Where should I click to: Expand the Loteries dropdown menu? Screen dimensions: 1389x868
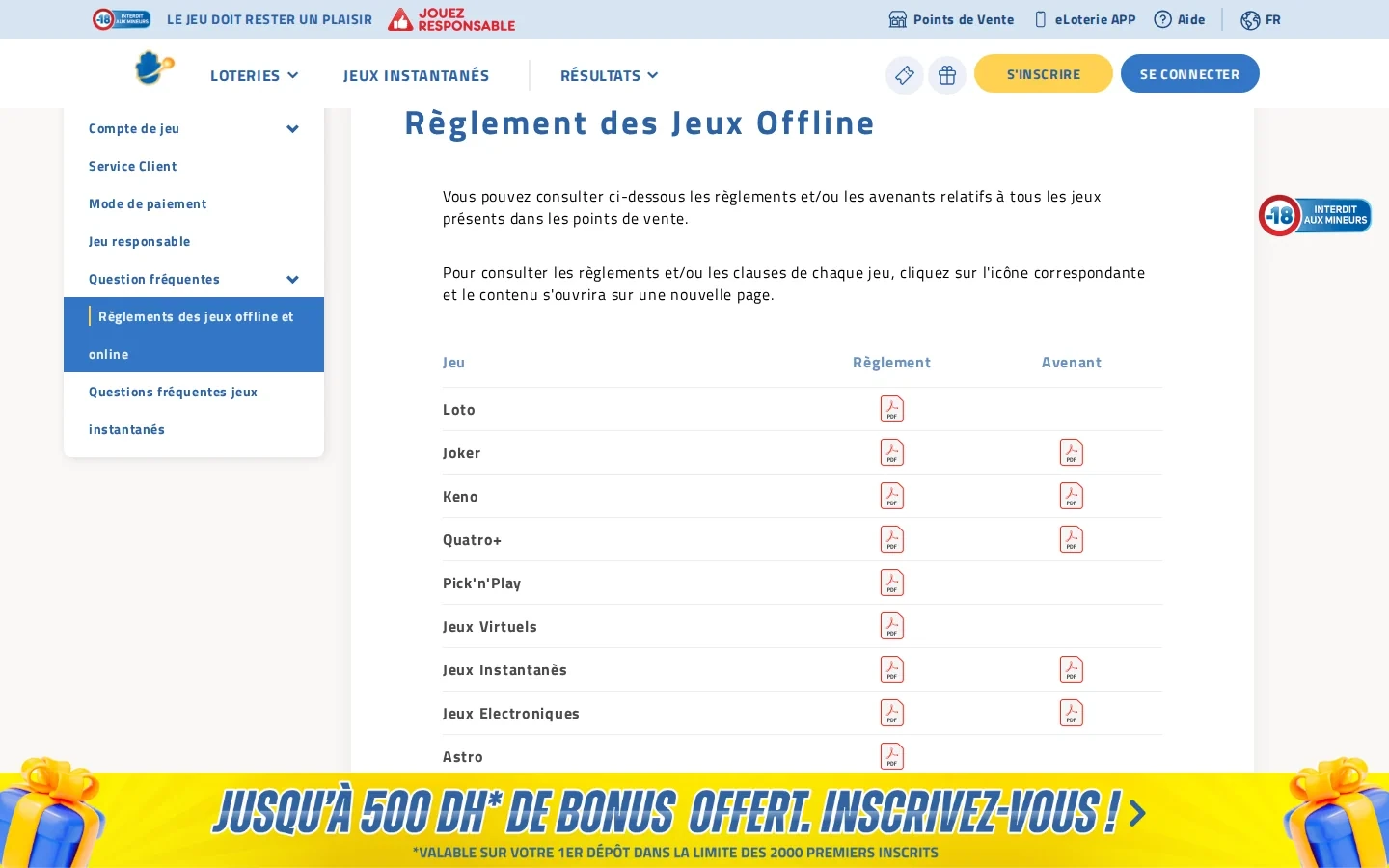(x=255, y=75)
